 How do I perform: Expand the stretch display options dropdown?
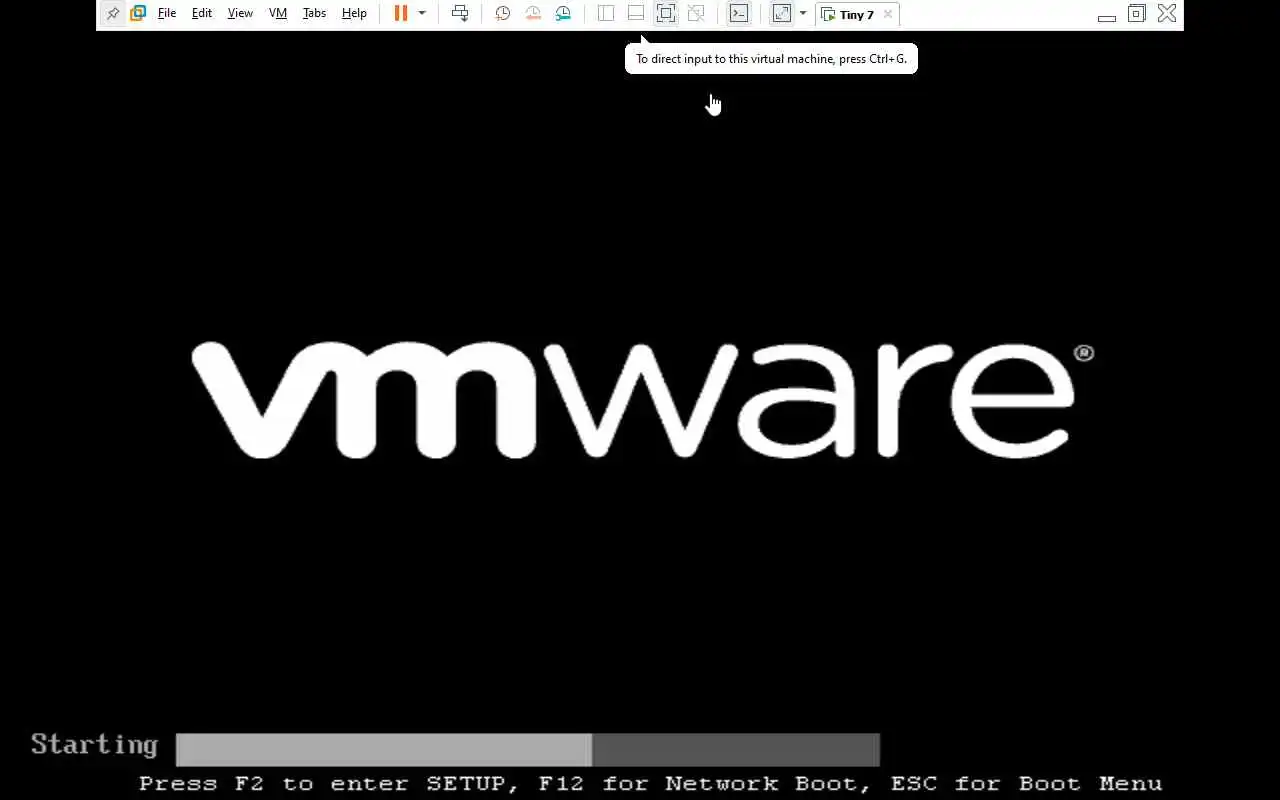803,14
